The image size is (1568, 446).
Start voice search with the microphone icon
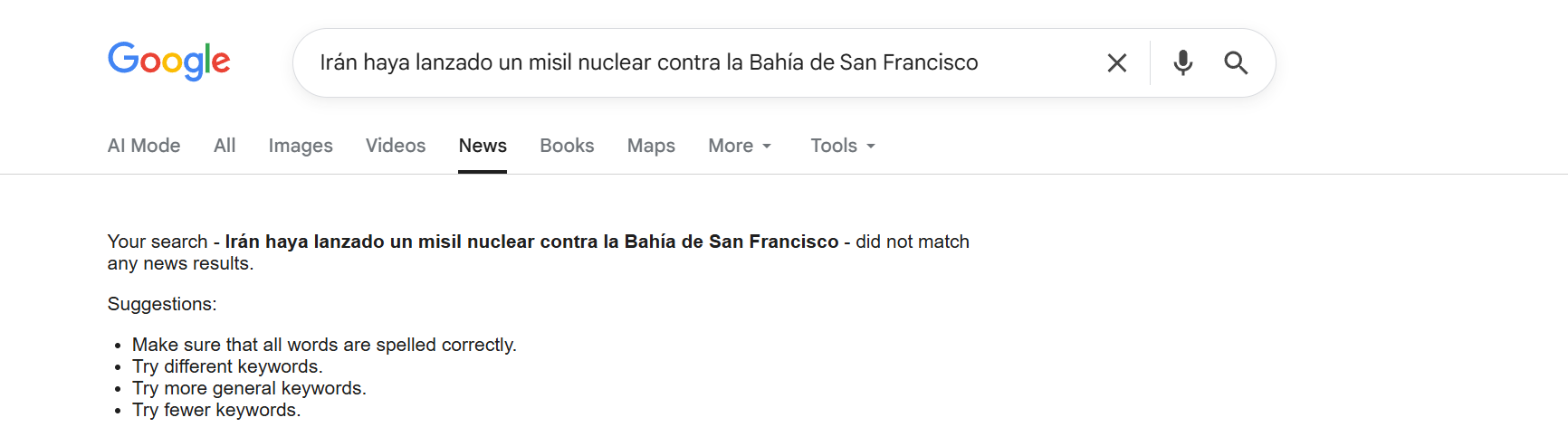1182,62
